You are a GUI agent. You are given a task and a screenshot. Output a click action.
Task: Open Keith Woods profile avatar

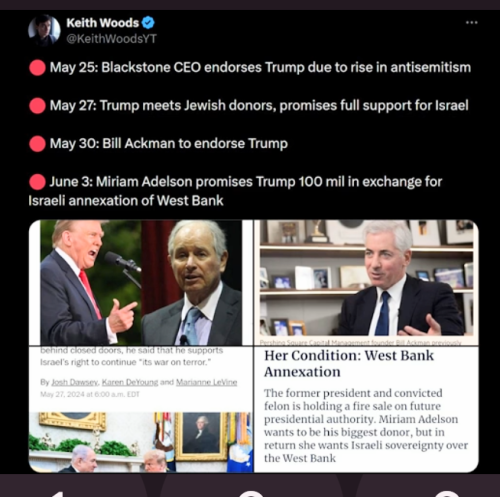44,30
